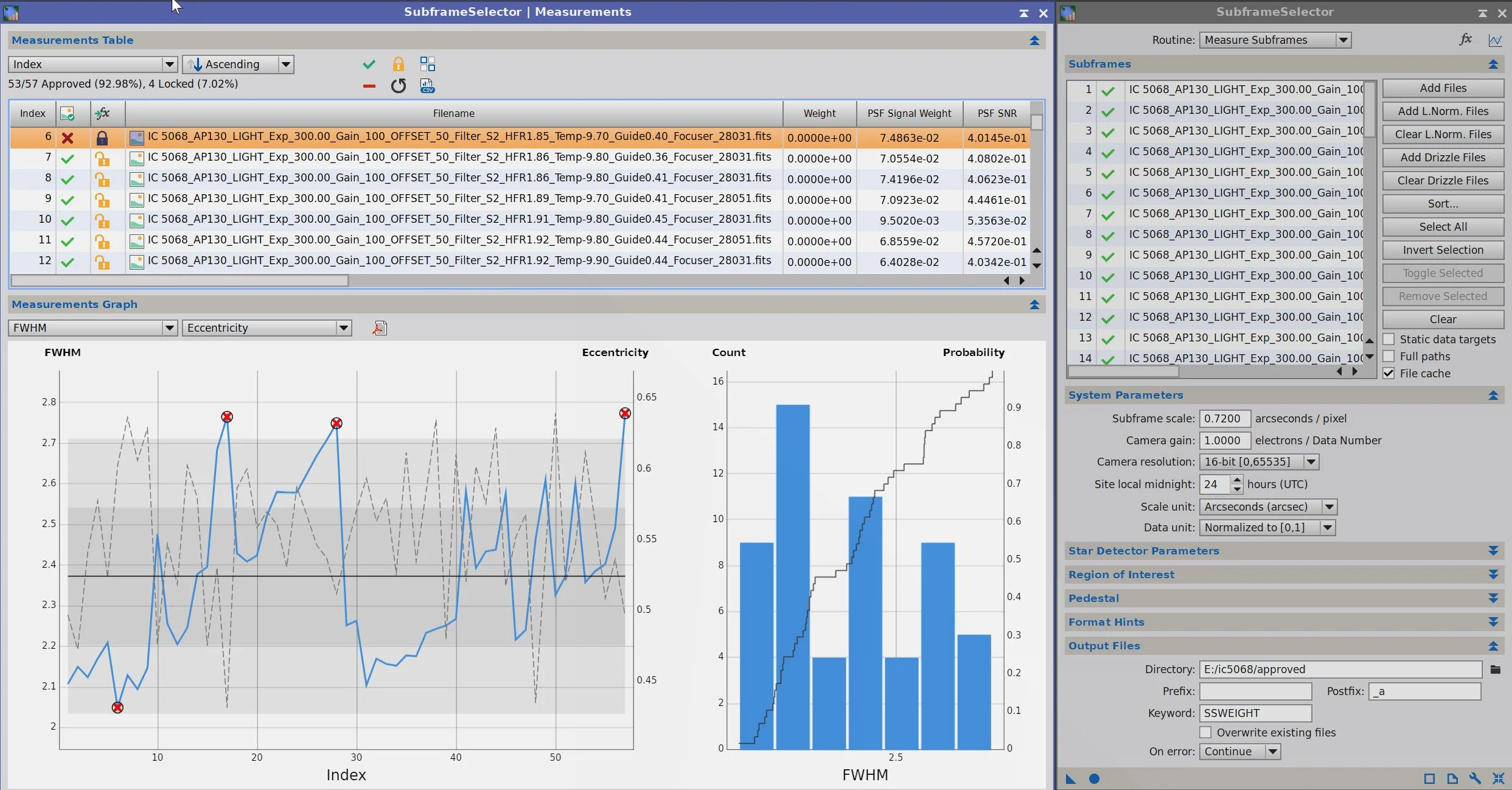
Task: Click the blue Apply Global circle icon
Action: pyautogui.click(x=1093, y=778)
